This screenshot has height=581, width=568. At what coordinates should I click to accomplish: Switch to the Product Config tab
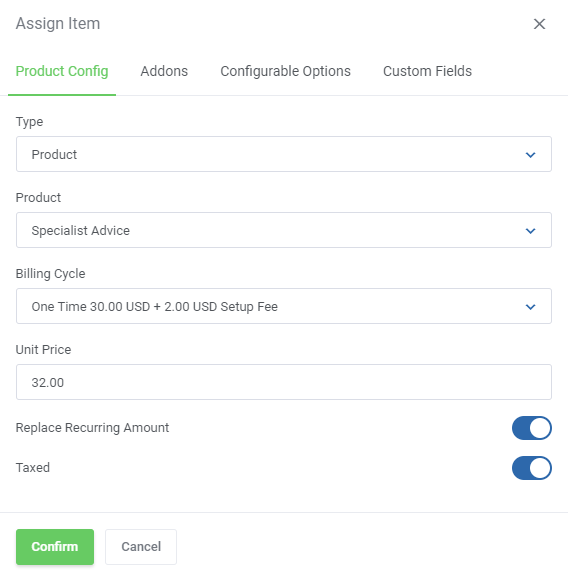point(62,71)
